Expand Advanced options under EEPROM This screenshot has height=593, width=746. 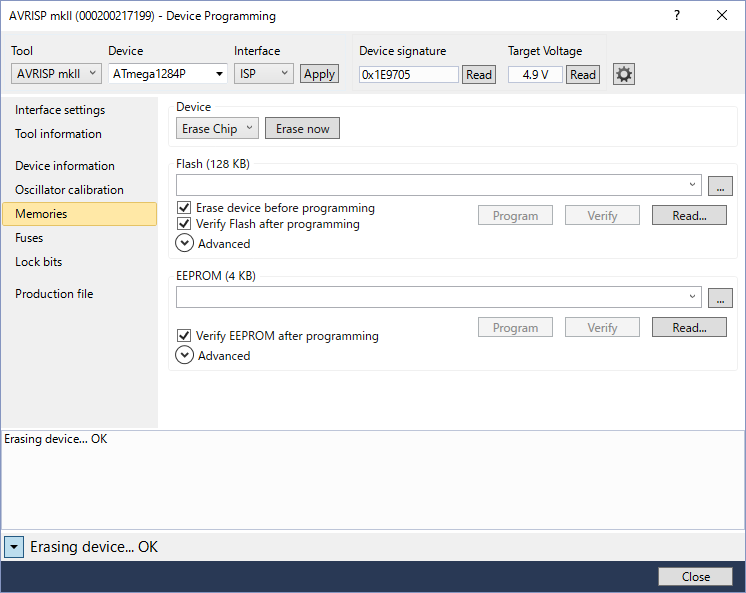click(185, 355)
